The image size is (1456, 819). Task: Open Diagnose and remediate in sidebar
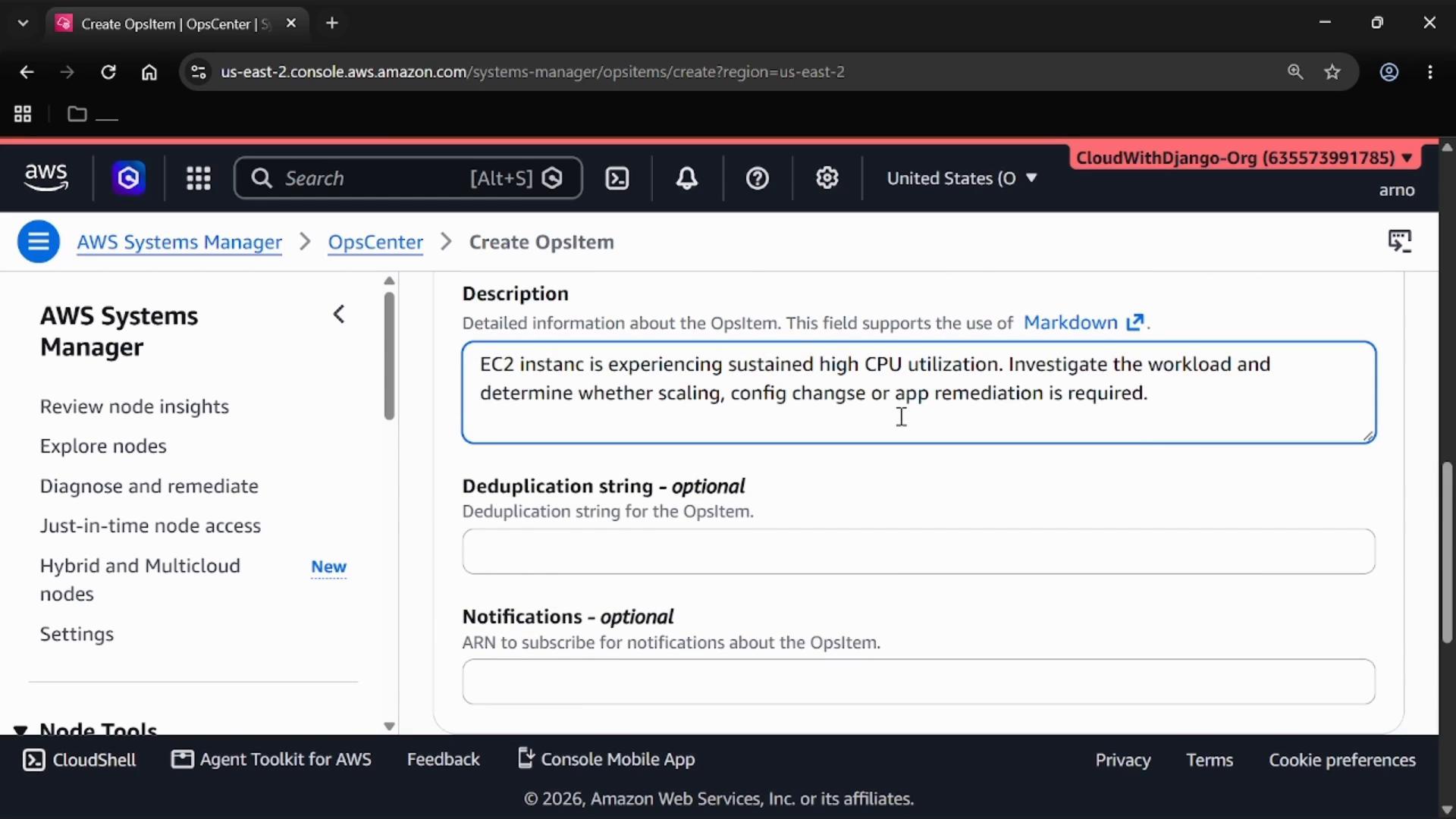pyautogui.click(x=149, y=486)
